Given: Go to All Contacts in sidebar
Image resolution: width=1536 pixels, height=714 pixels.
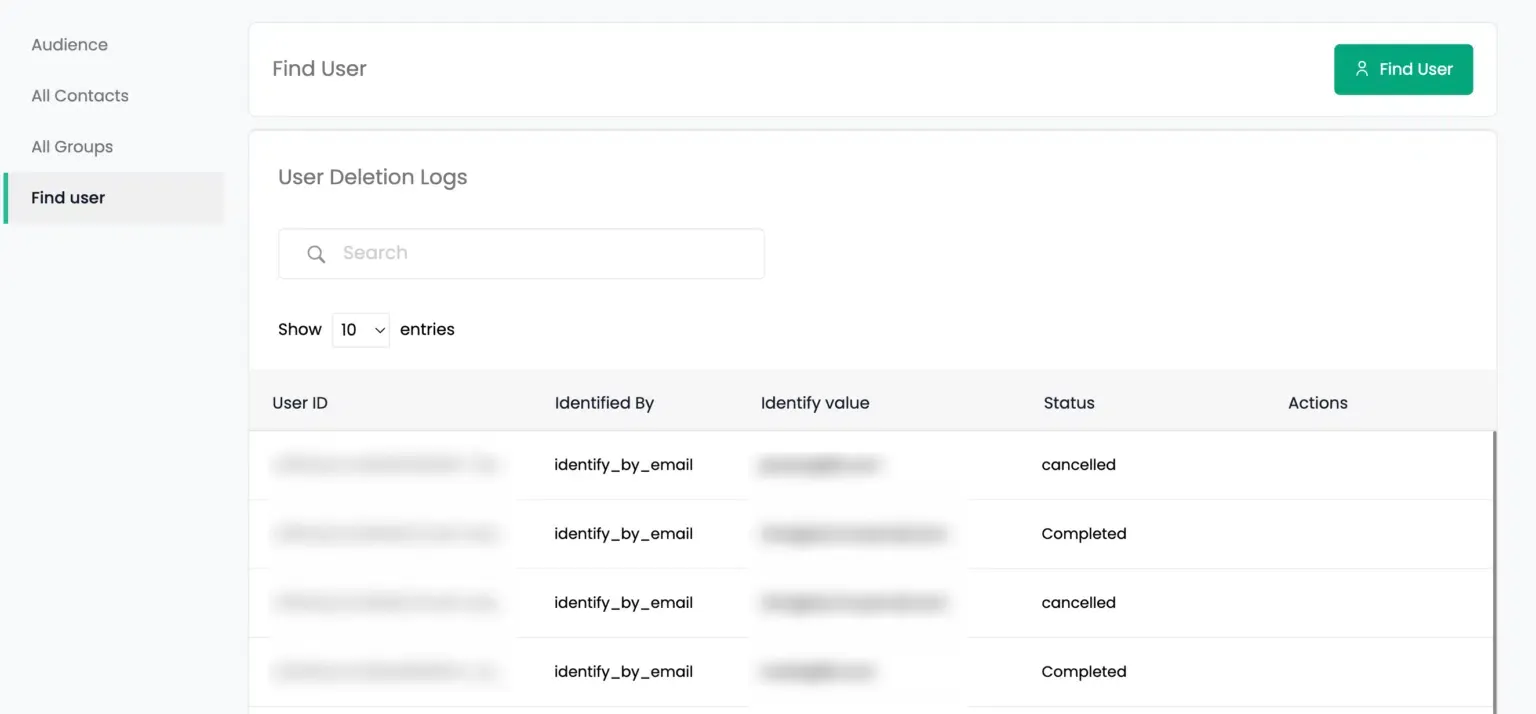Looking at the screenshot, I should 80,96.
